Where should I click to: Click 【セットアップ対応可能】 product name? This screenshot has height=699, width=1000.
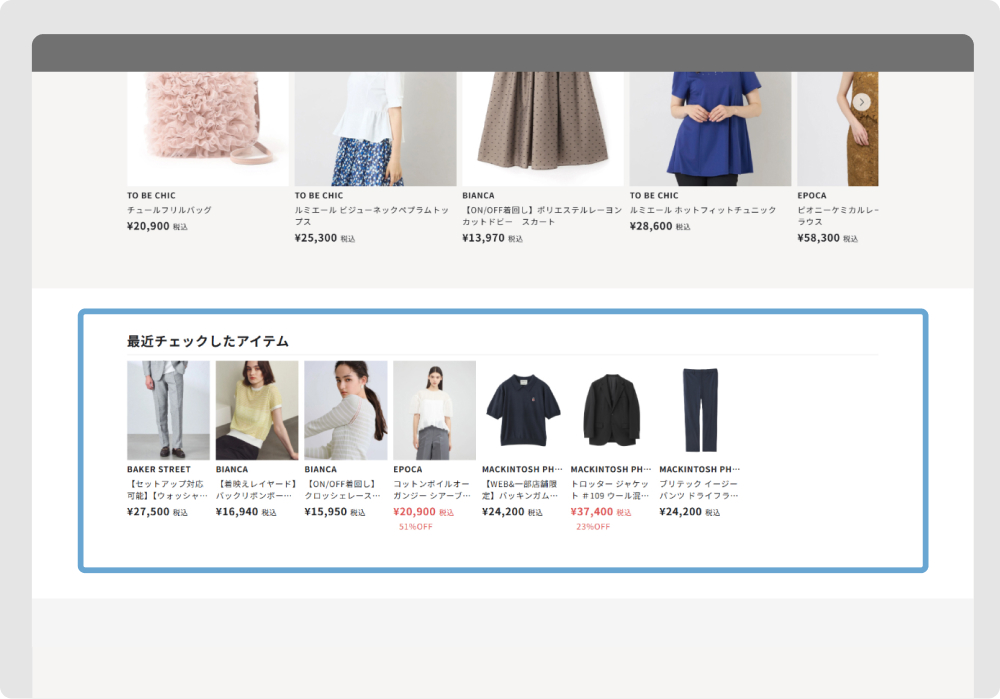tap(167, 490)
